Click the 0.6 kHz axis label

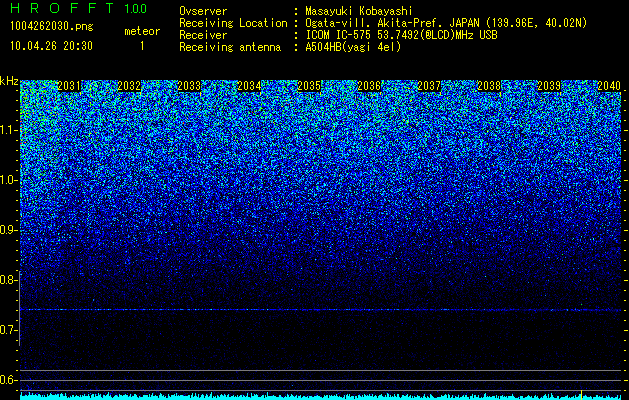(9, 380)
